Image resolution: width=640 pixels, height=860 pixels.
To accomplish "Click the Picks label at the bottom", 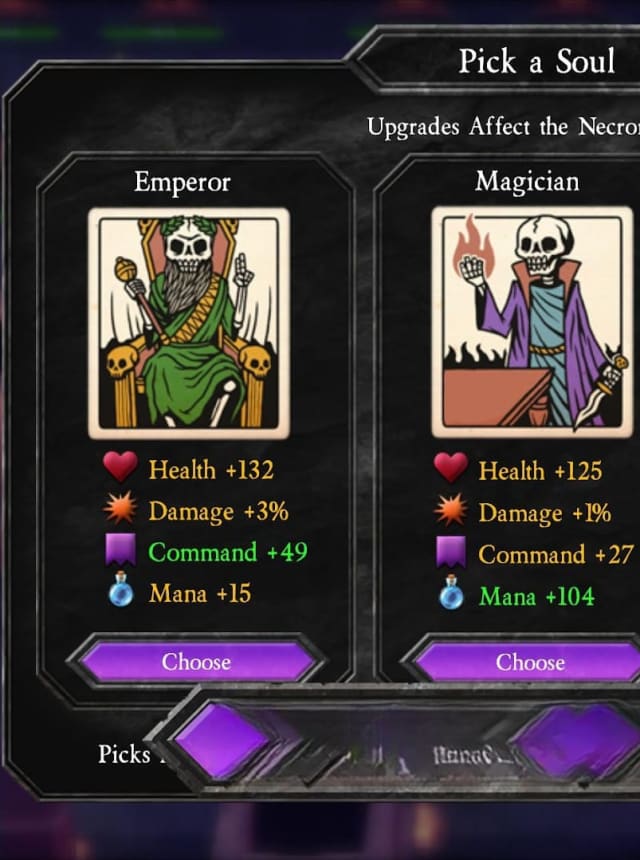I will click(x=124, y=754).
